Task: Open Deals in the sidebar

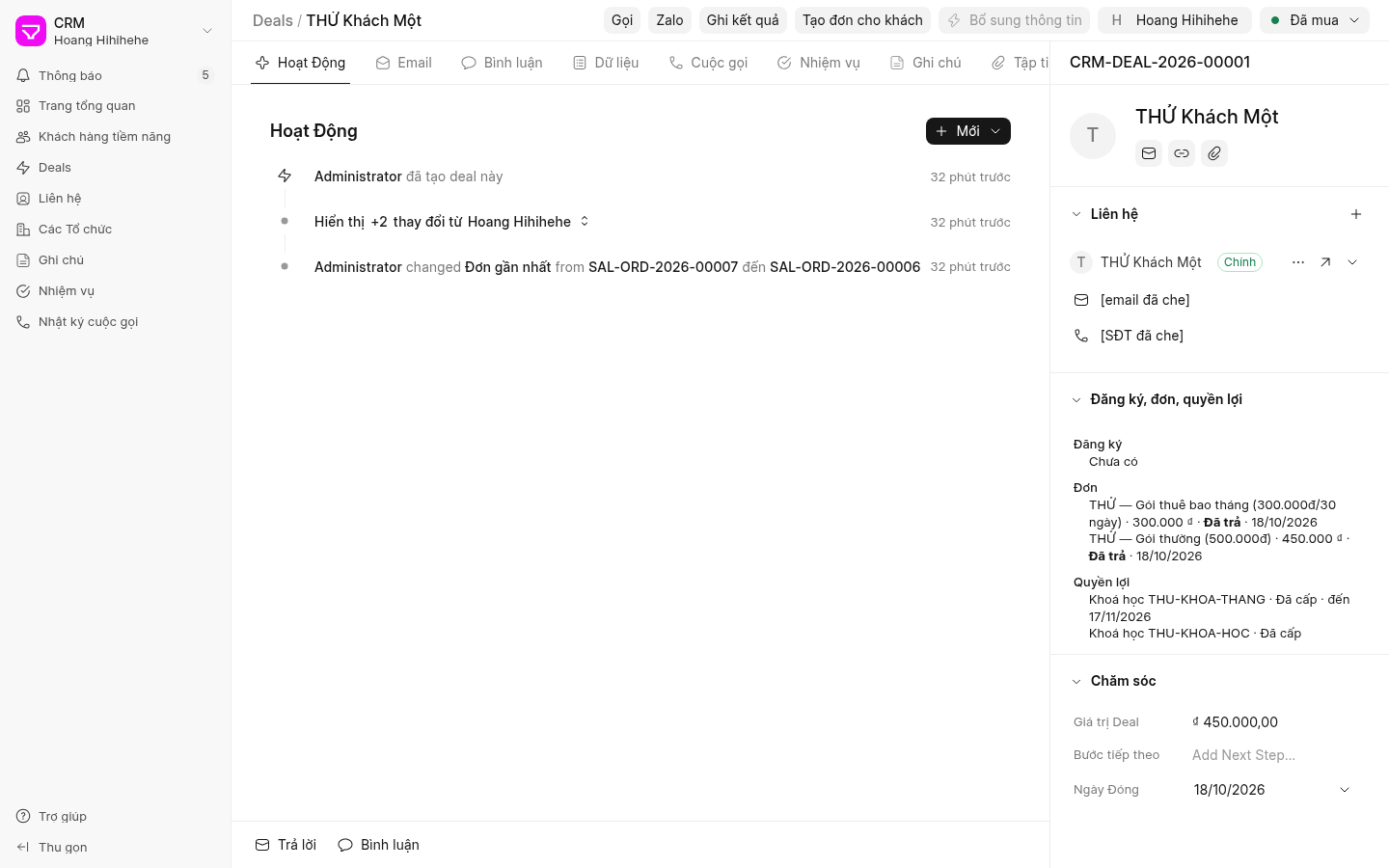Action: tap(115, 168)
